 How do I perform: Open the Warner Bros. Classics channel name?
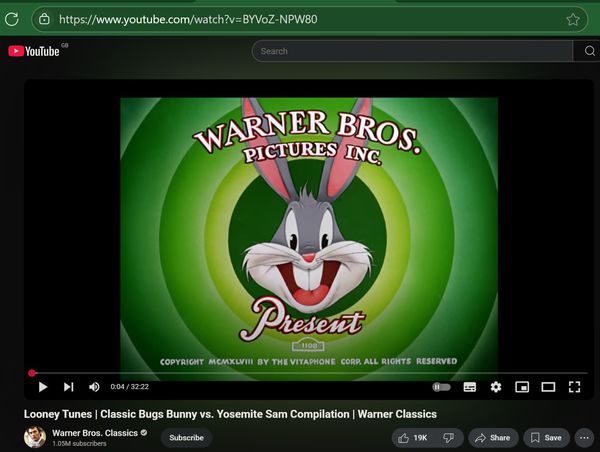(x=95, y=433)
